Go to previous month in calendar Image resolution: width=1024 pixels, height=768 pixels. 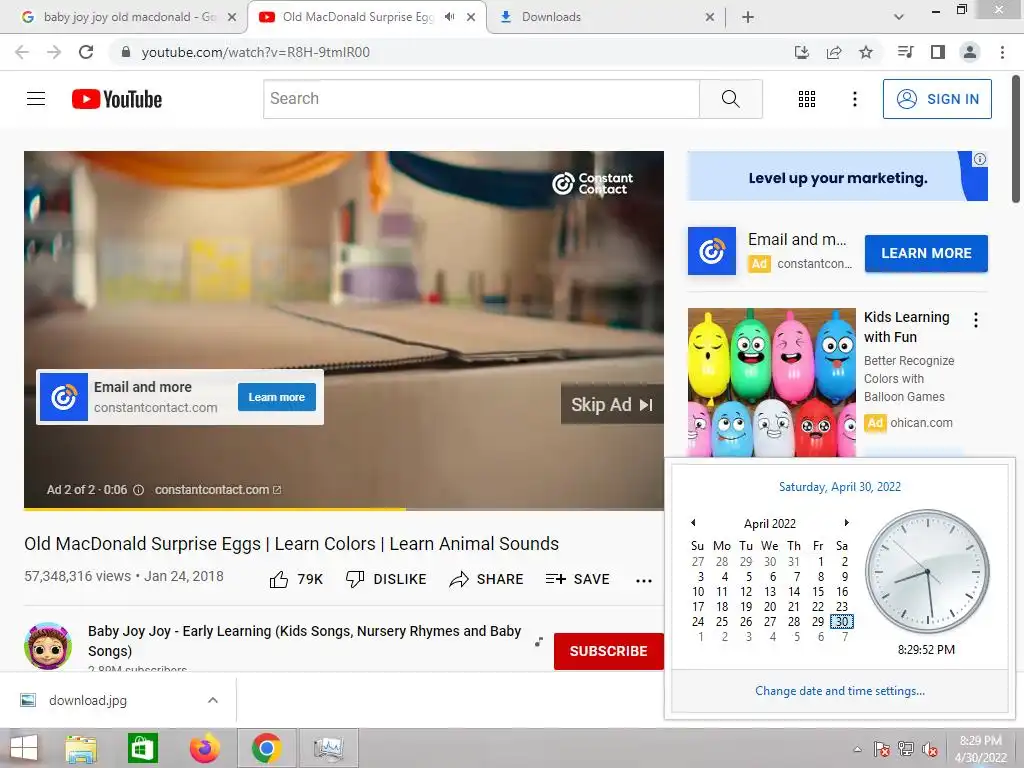coord(694,522)
